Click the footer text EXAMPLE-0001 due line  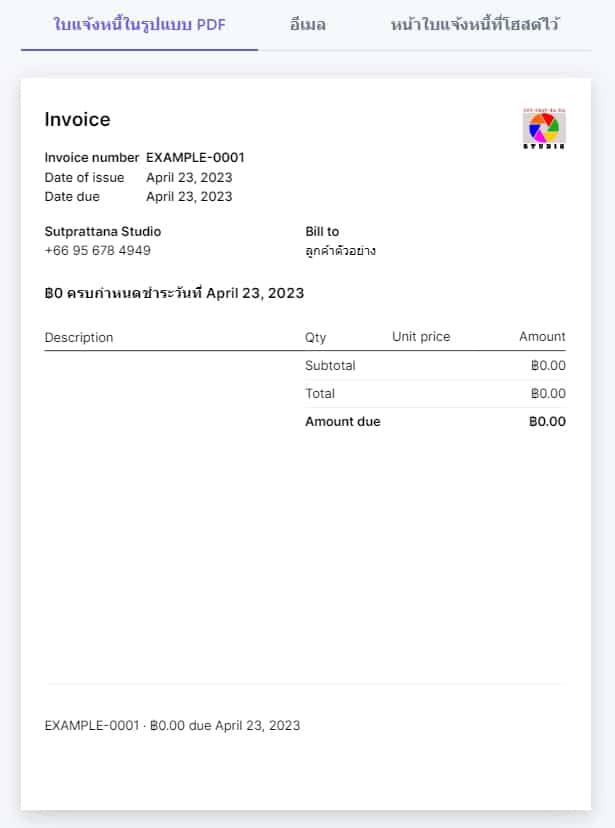pyautogui.click(x=172, y=726)
